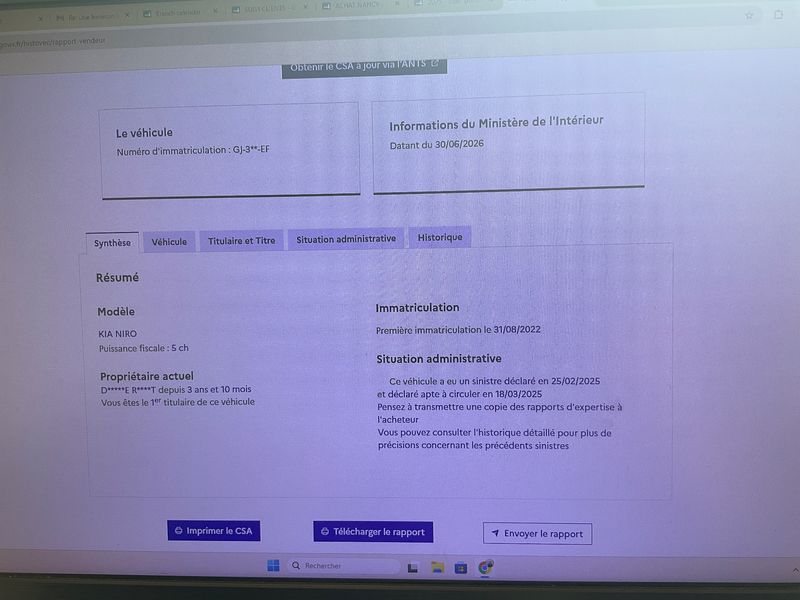Open the Historique tab
This screenshot has height=600, width=800.
(x=440, y=237)
